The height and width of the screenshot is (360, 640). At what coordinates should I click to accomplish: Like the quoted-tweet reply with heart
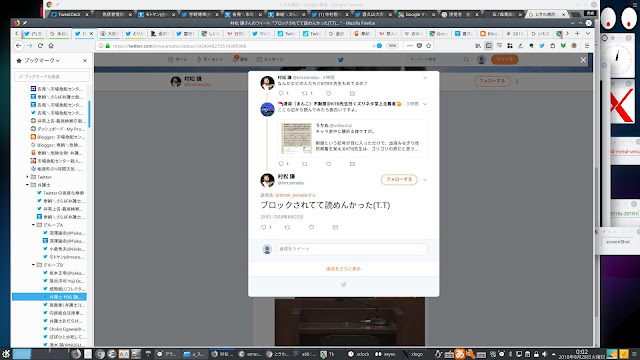point(329,164)
